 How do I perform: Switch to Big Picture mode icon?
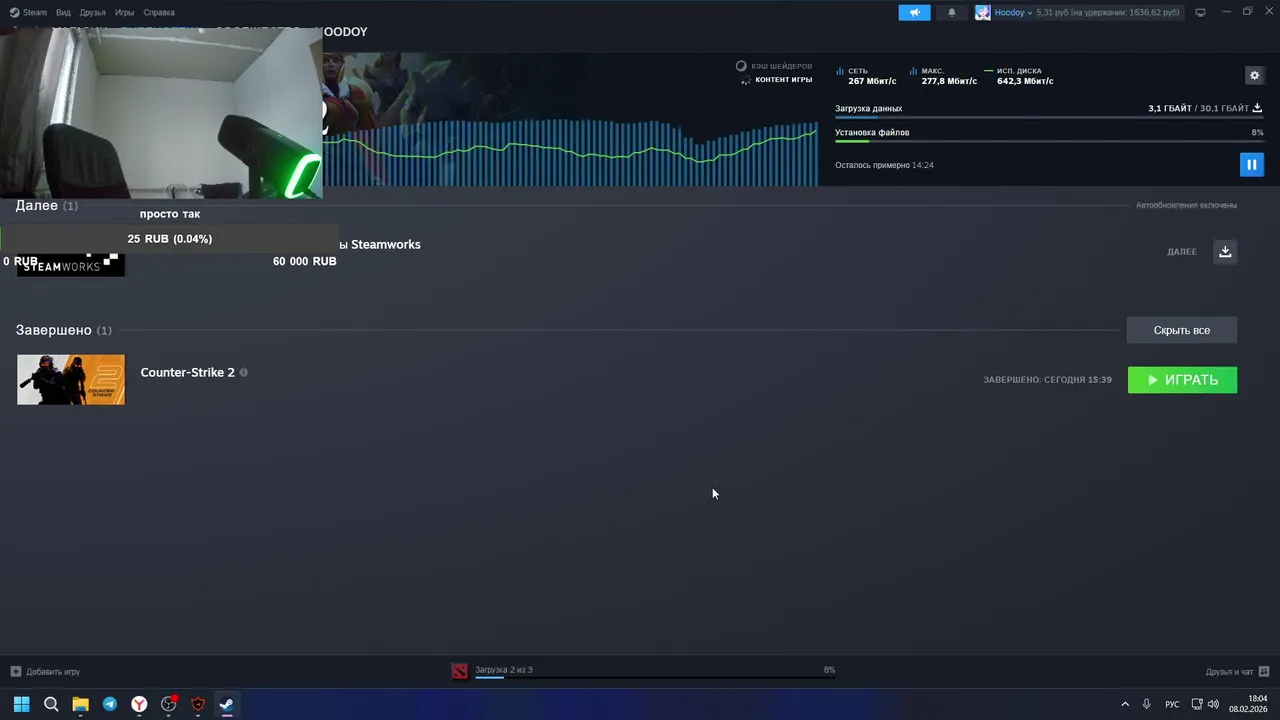point(1200,12)
